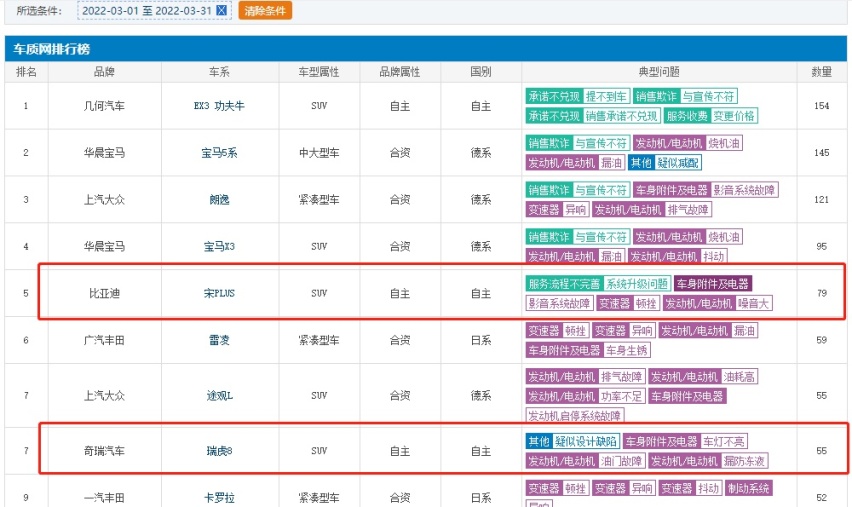Click the 品牌 column header
The image size is (852, 507).
pyautogui.click(x=104, y=72)
